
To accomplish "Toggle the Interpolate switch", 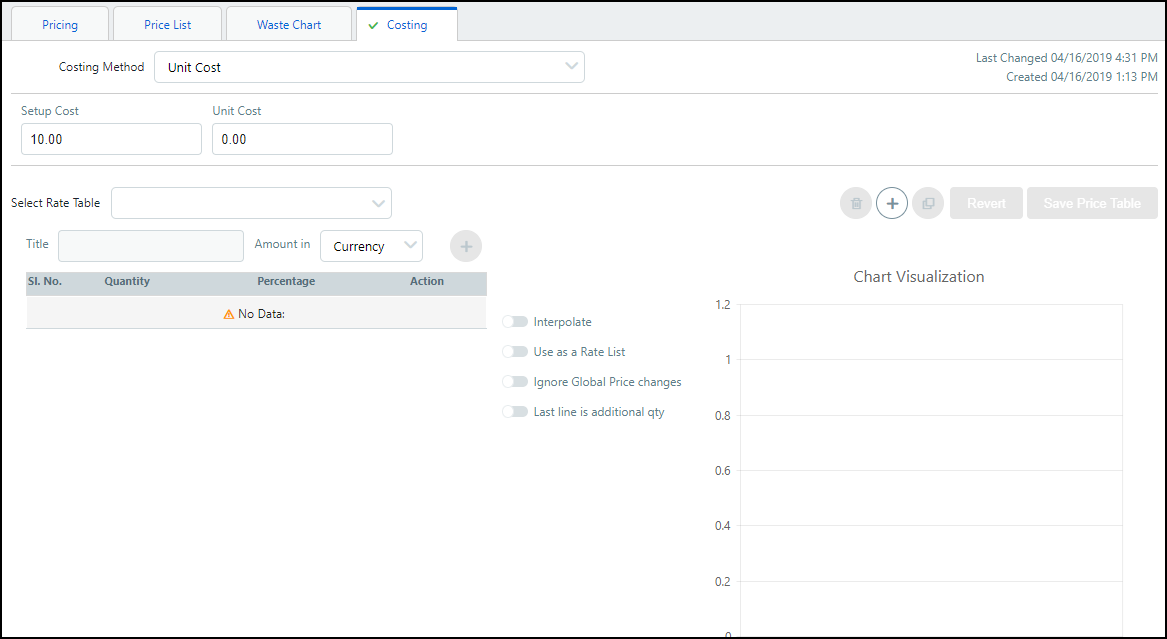I will [515, 322].
